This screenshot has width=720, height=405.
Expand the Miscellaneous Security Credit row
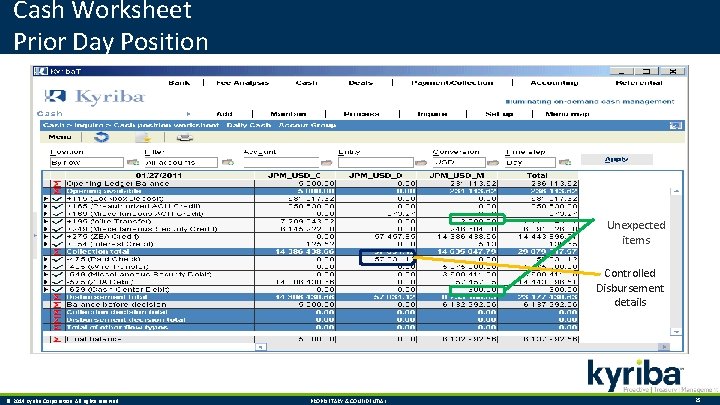[45, 229]
